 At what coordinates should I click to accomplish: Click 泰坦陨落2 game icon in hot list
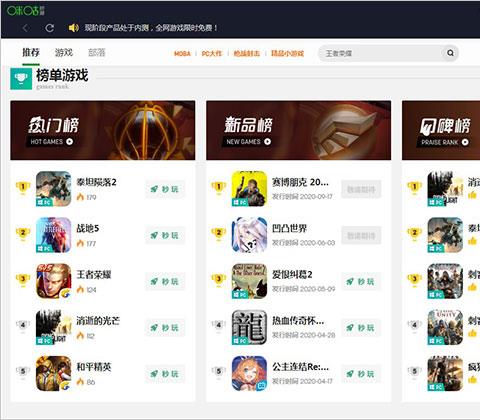[x=54, y=189]
